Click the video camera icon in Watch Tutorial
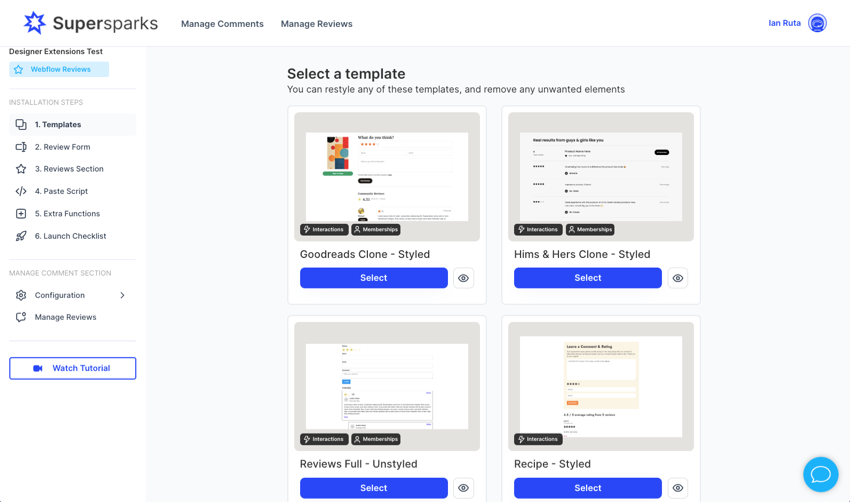The width and height of the screenshot is (850, 502). tap(37, 368)
